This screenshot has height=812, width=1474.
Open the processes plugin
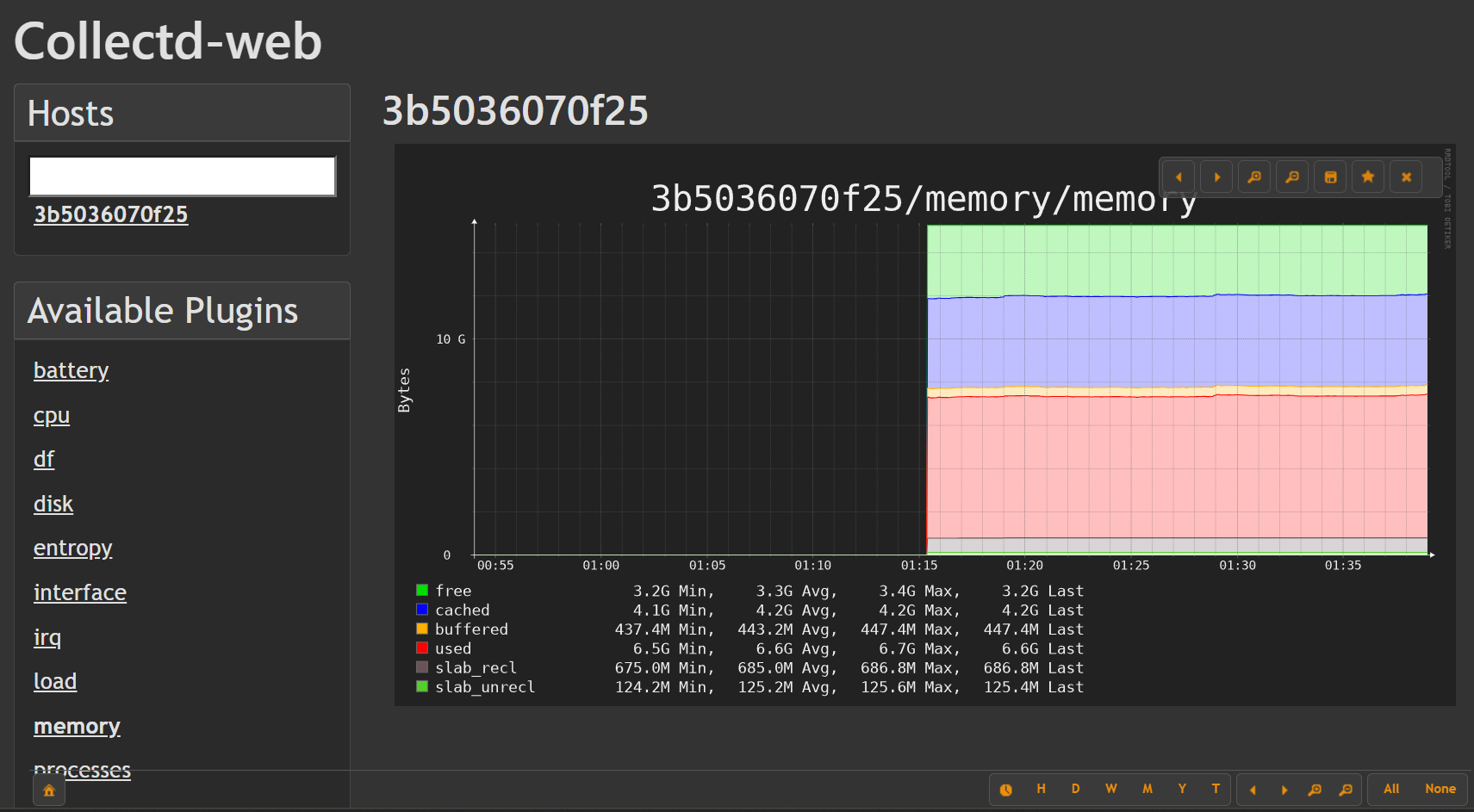pos(82,769)
